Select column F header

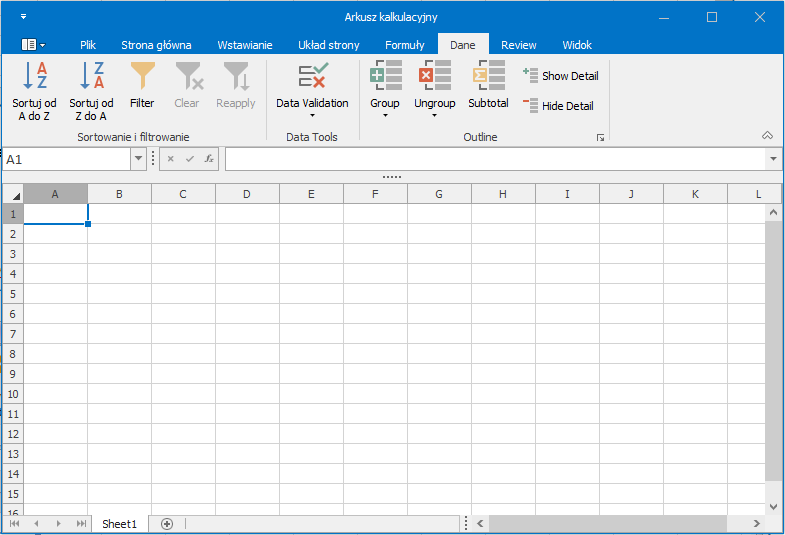[x=375, y=194]
